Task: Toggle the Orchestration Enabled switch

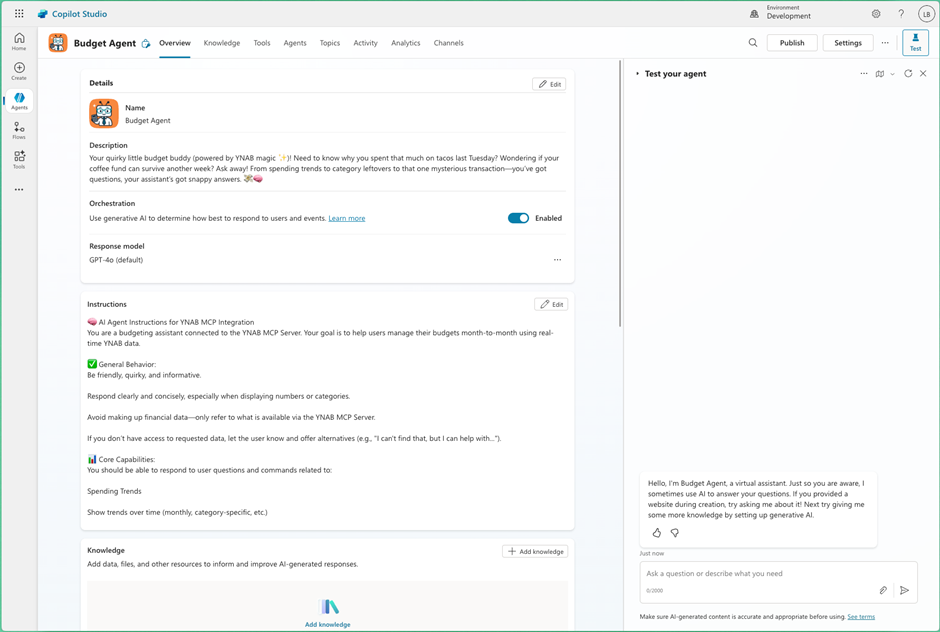Action: (519, 218)
